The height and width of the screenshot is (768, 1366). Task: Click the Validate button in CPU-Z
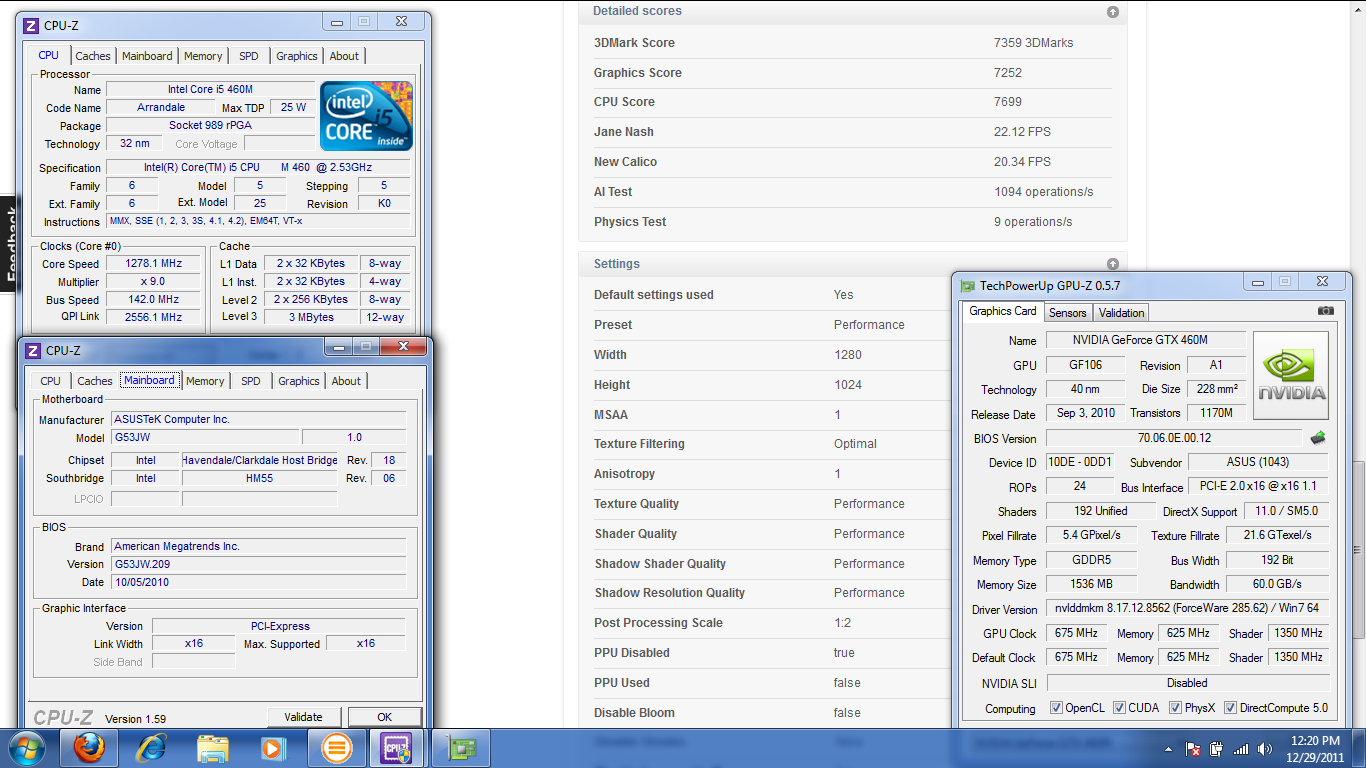pyautogui.click(x=303, y=717)
